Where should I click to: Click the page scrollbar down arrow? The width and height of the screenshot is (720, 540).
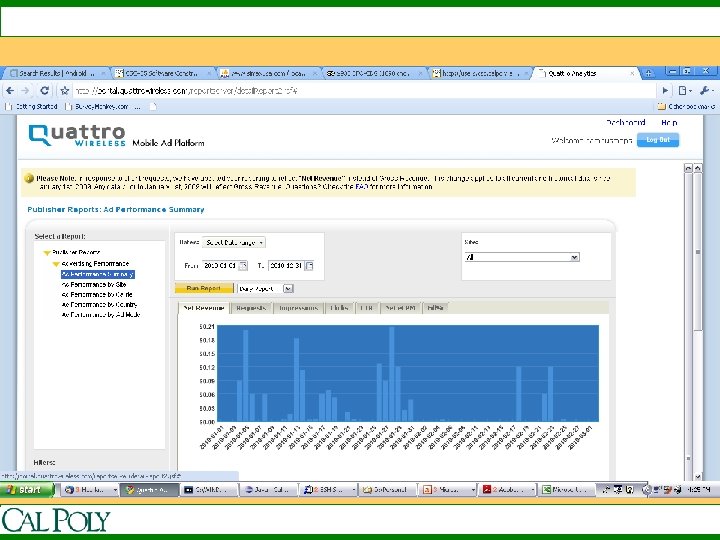[x=698, y=477]
